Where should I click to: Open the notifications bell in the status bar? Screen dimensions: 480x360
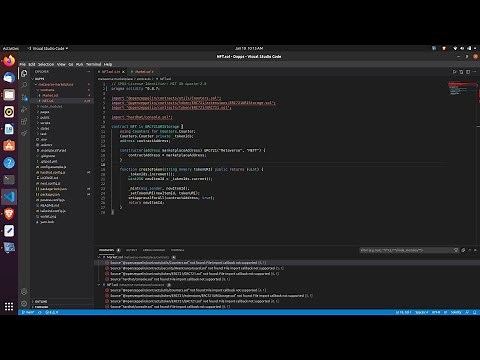tap(475, 312)
